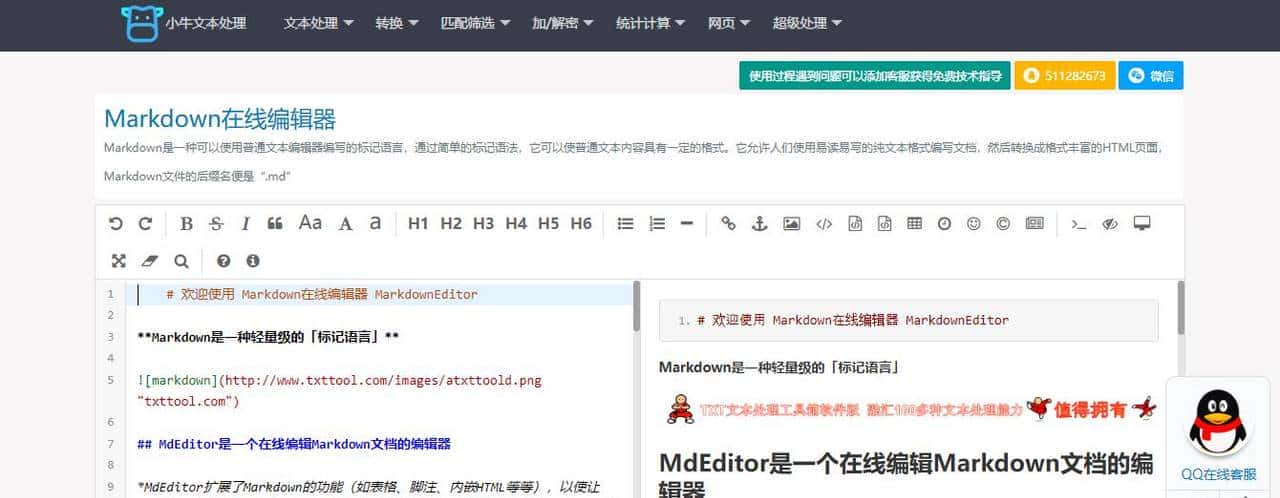Image resolution: width=1280 pixels, height=498 pixels.
Task: Expand the 匹配筛选 menu
Action: (476, 22)
